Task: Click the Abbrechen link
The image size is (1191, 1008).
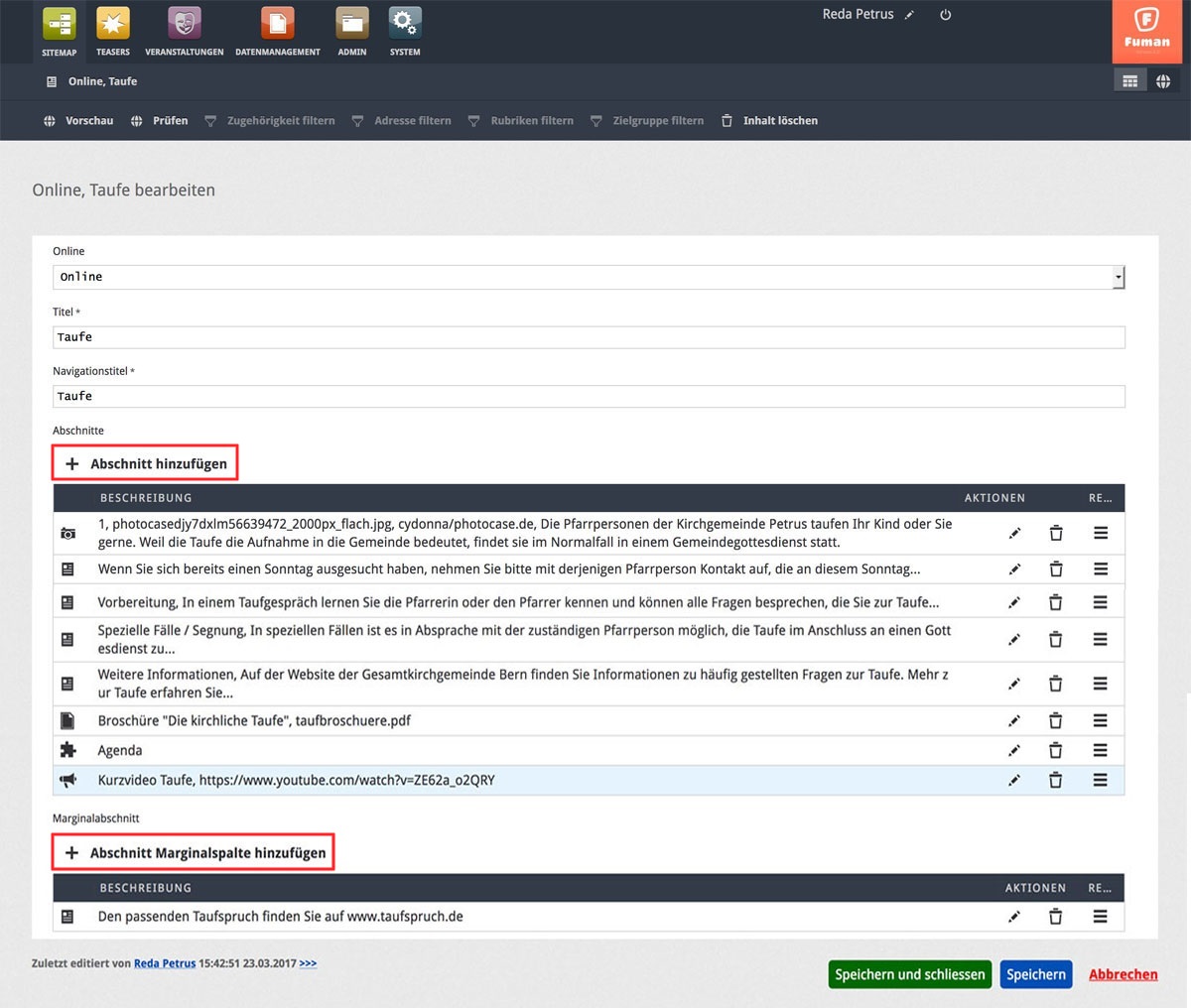Action: (1123, 974)
